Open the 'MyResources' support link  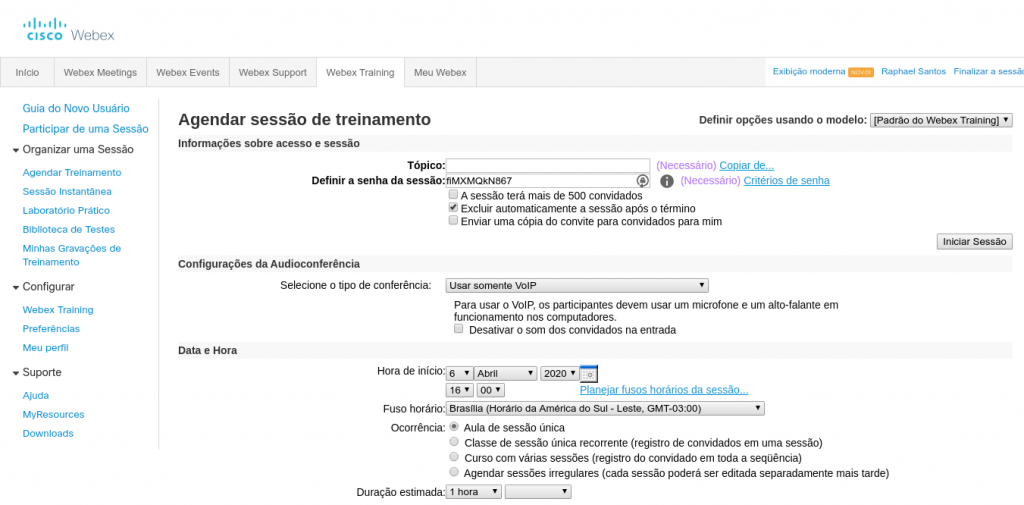point(54,415)
